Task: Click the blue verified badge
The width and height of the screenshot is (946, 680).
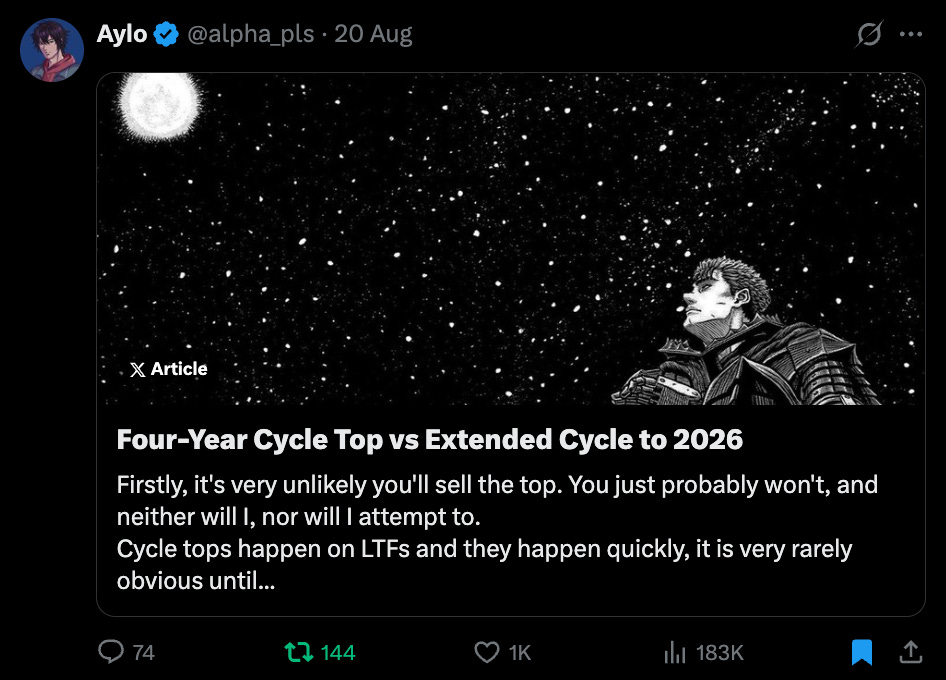Action: click(x=166, y=34)
